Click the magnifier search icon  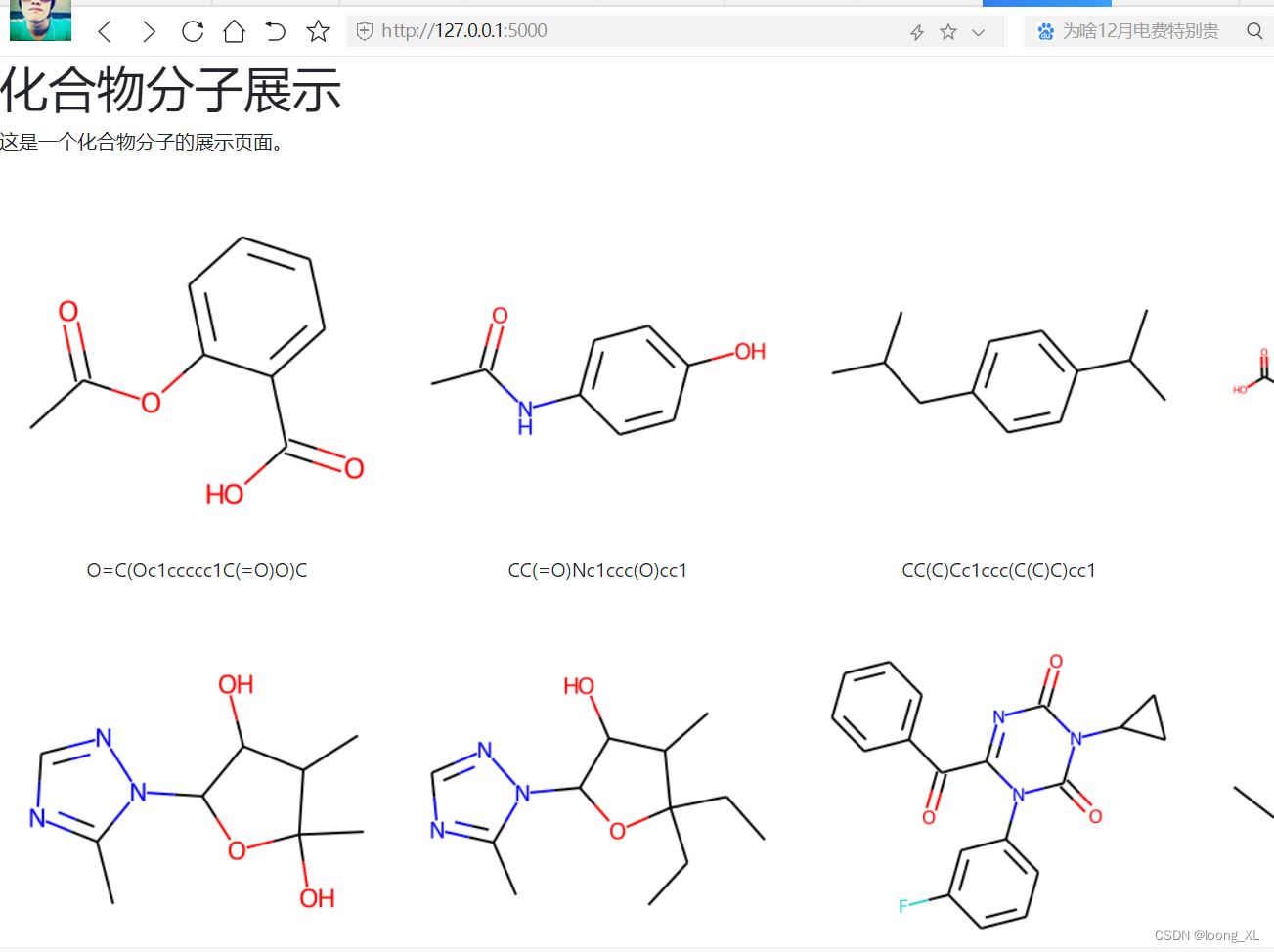[1254, 31]
